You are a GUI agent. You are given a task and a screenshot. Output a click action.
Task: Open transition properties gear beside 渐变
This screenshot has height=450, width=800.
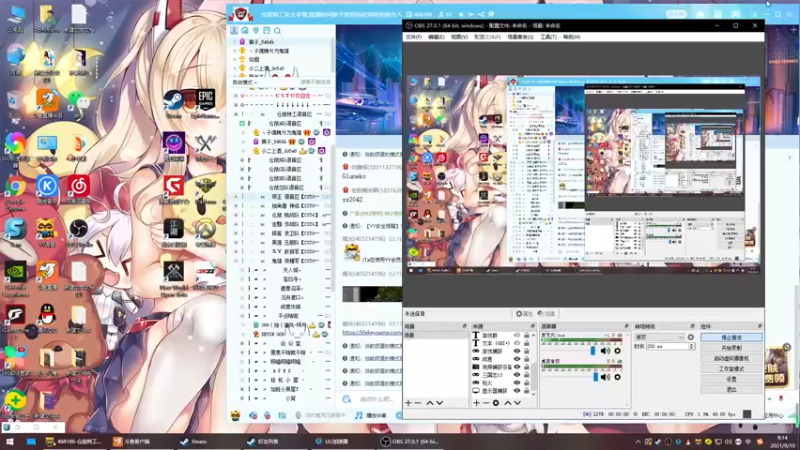pos(691,337)
